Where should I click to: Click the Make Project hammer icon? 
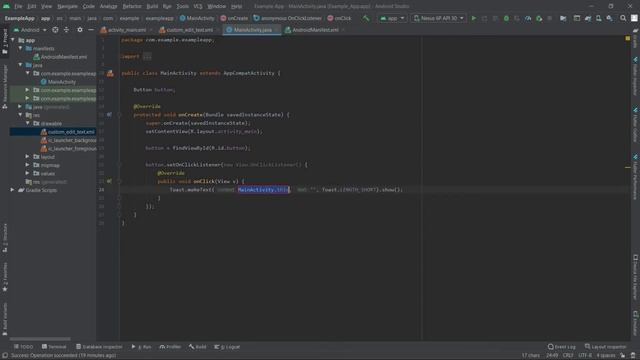coord(365,18)
